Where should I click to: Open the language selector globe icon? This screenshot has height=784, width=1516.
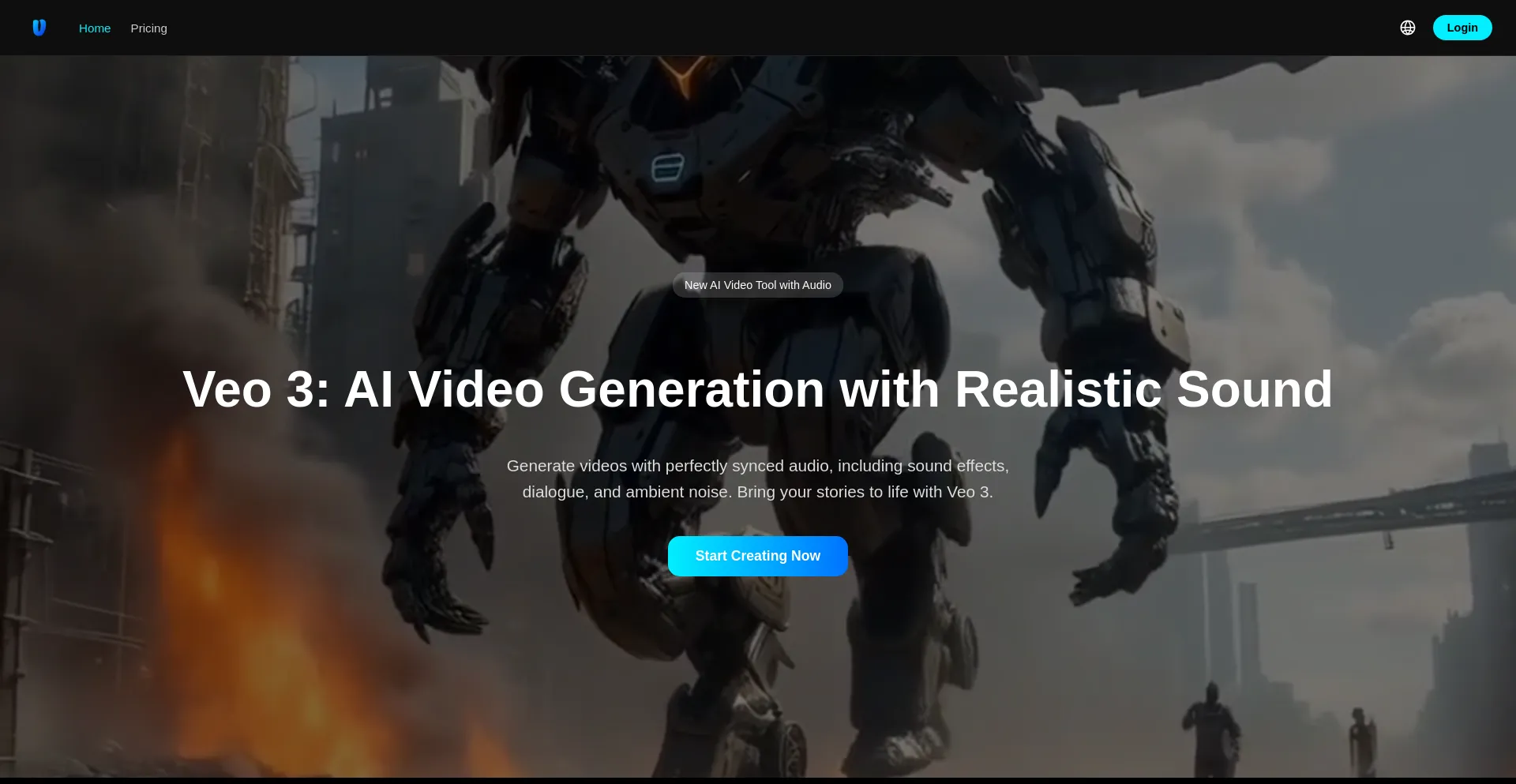pos(1407,28)
